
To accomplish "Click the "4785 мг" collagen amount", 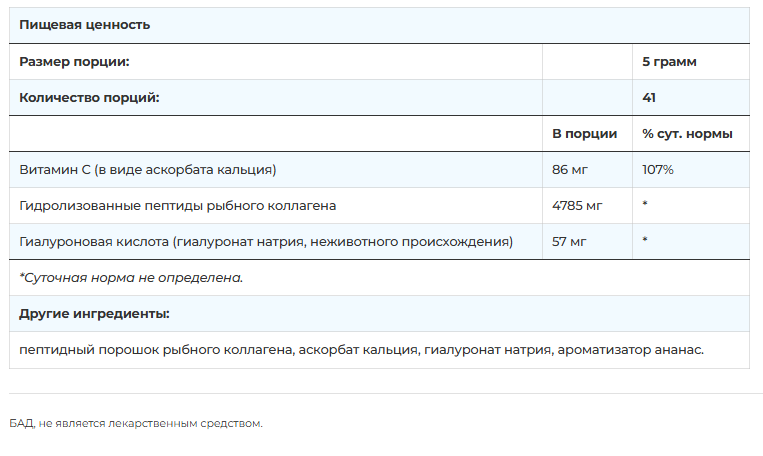I will 577,205.
